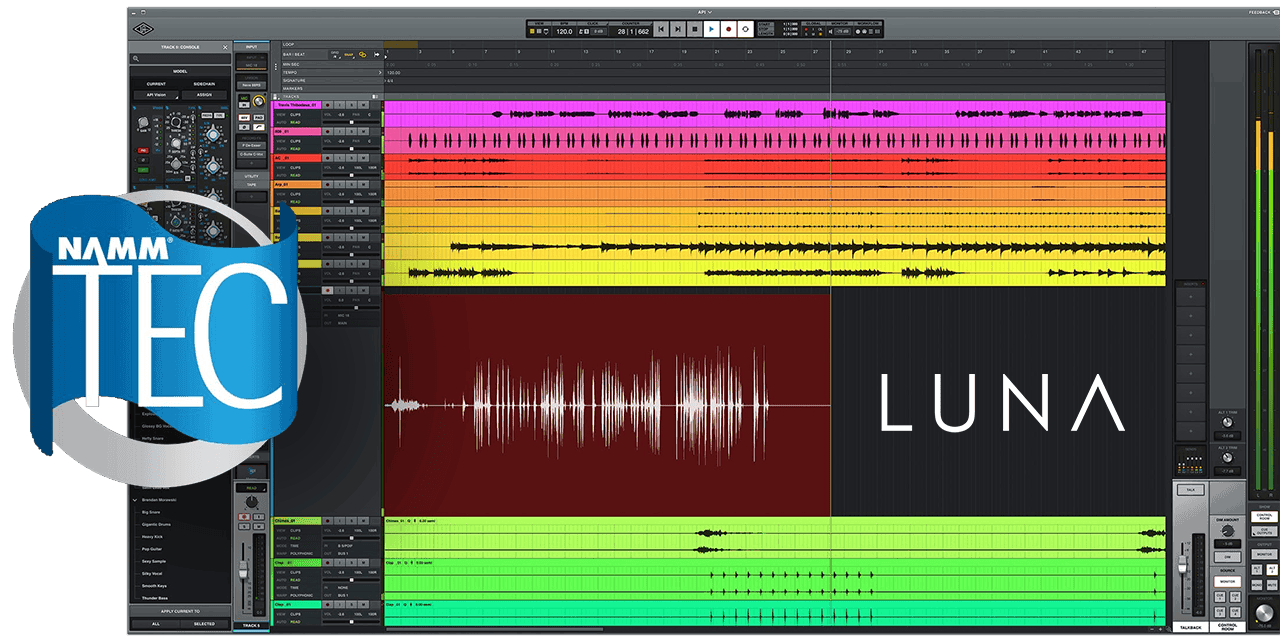Enable record arm on Travis Thibodaux track
The height and width of the screenshot is (640, 1280).
click(x=328, y=104)
